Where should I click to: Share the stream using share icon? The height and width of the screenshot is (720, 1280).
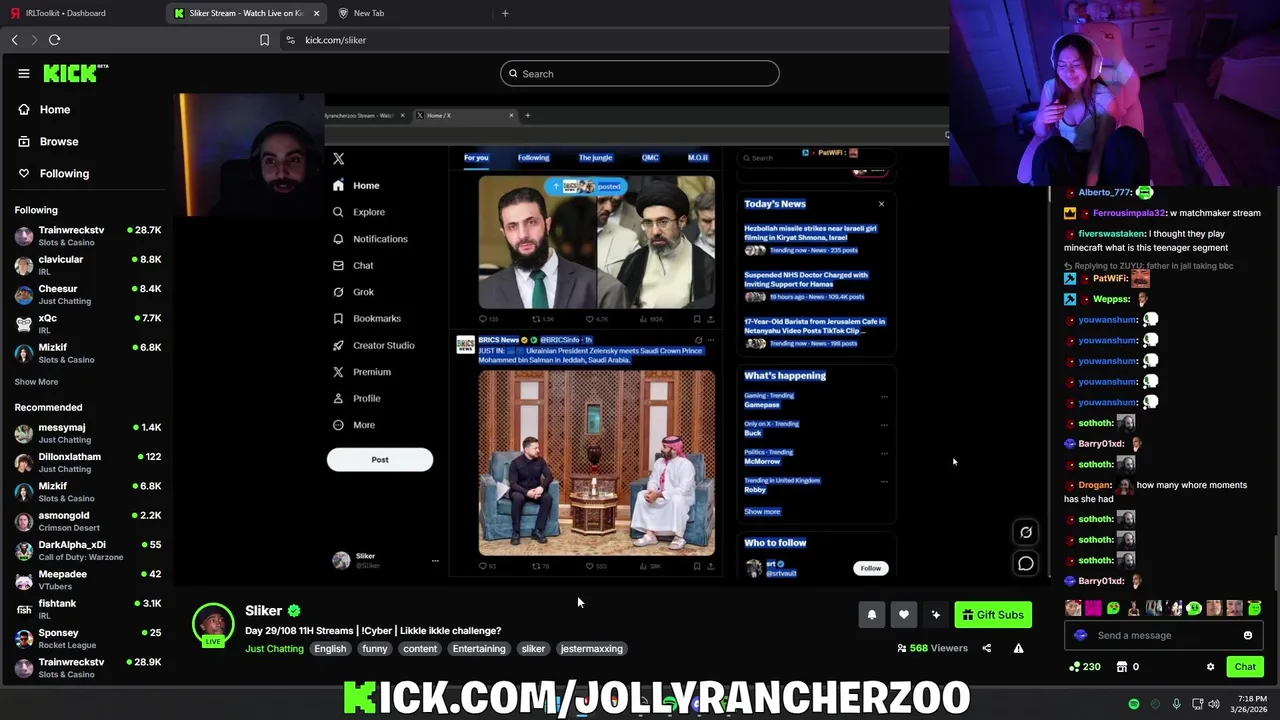[986, 648]
